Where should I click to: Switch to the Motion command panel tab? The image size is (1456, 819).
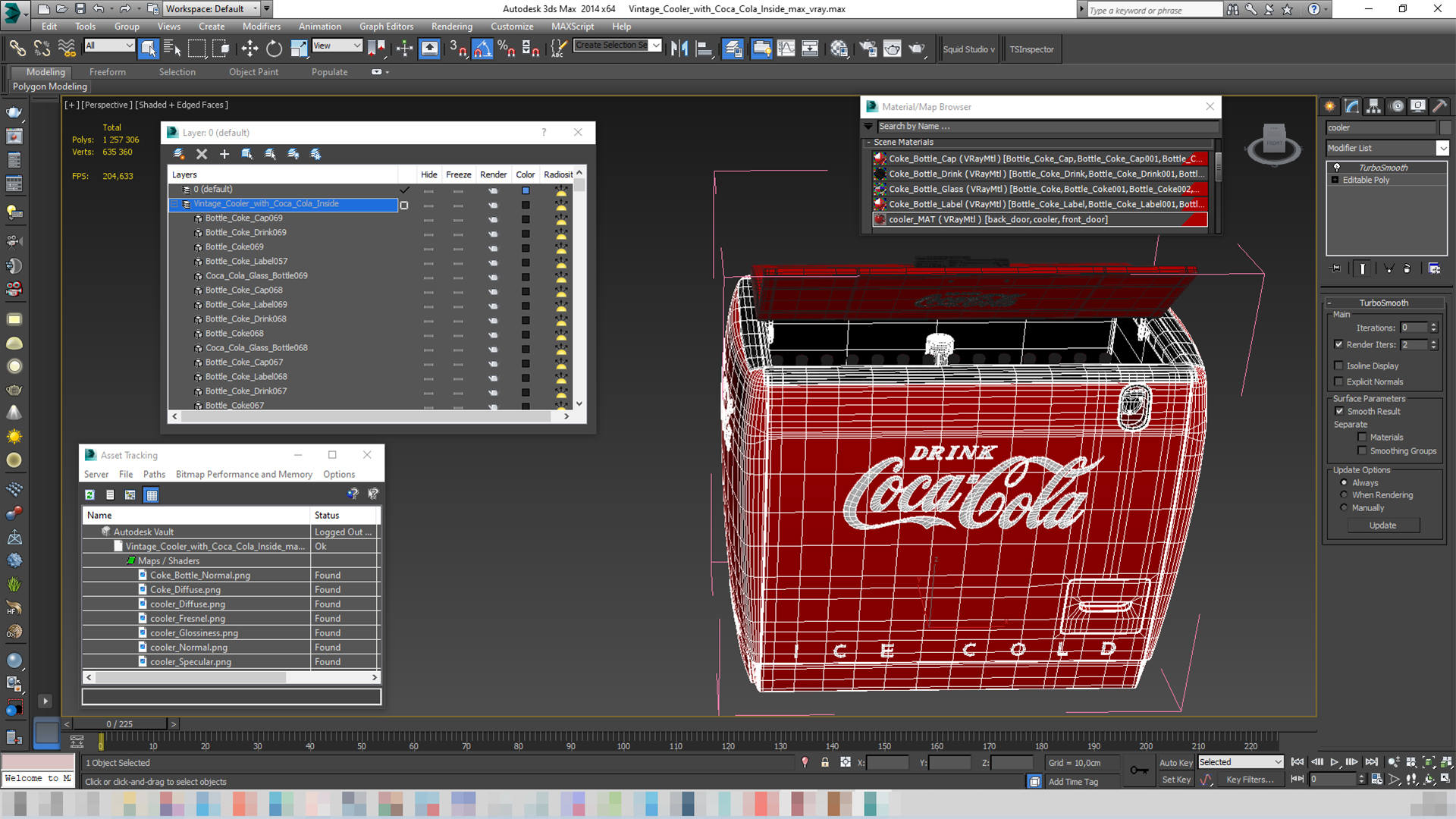(x=1397, y=106)
